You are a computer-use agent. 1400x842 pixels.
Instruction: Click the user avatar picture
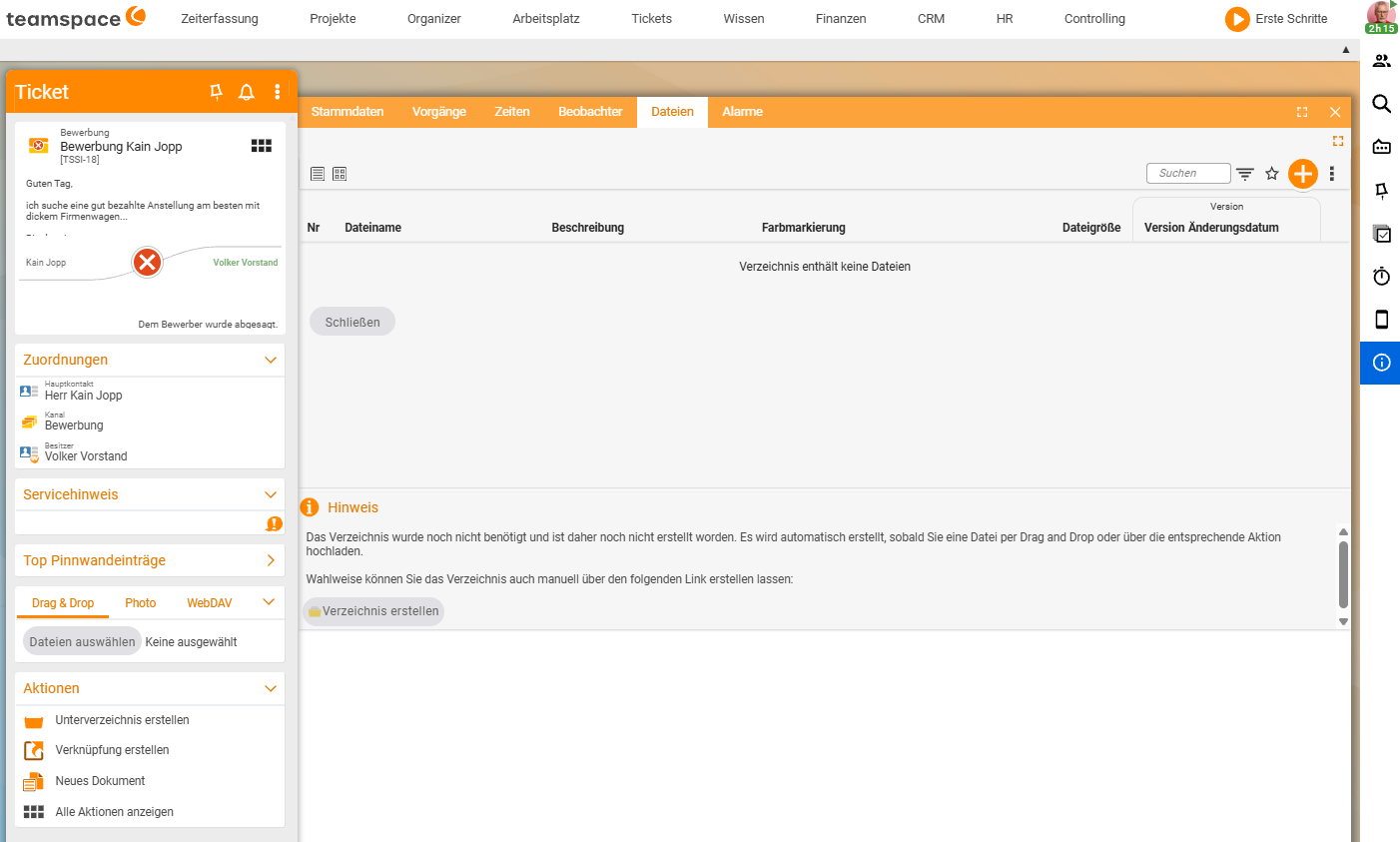coord(1382,15)
